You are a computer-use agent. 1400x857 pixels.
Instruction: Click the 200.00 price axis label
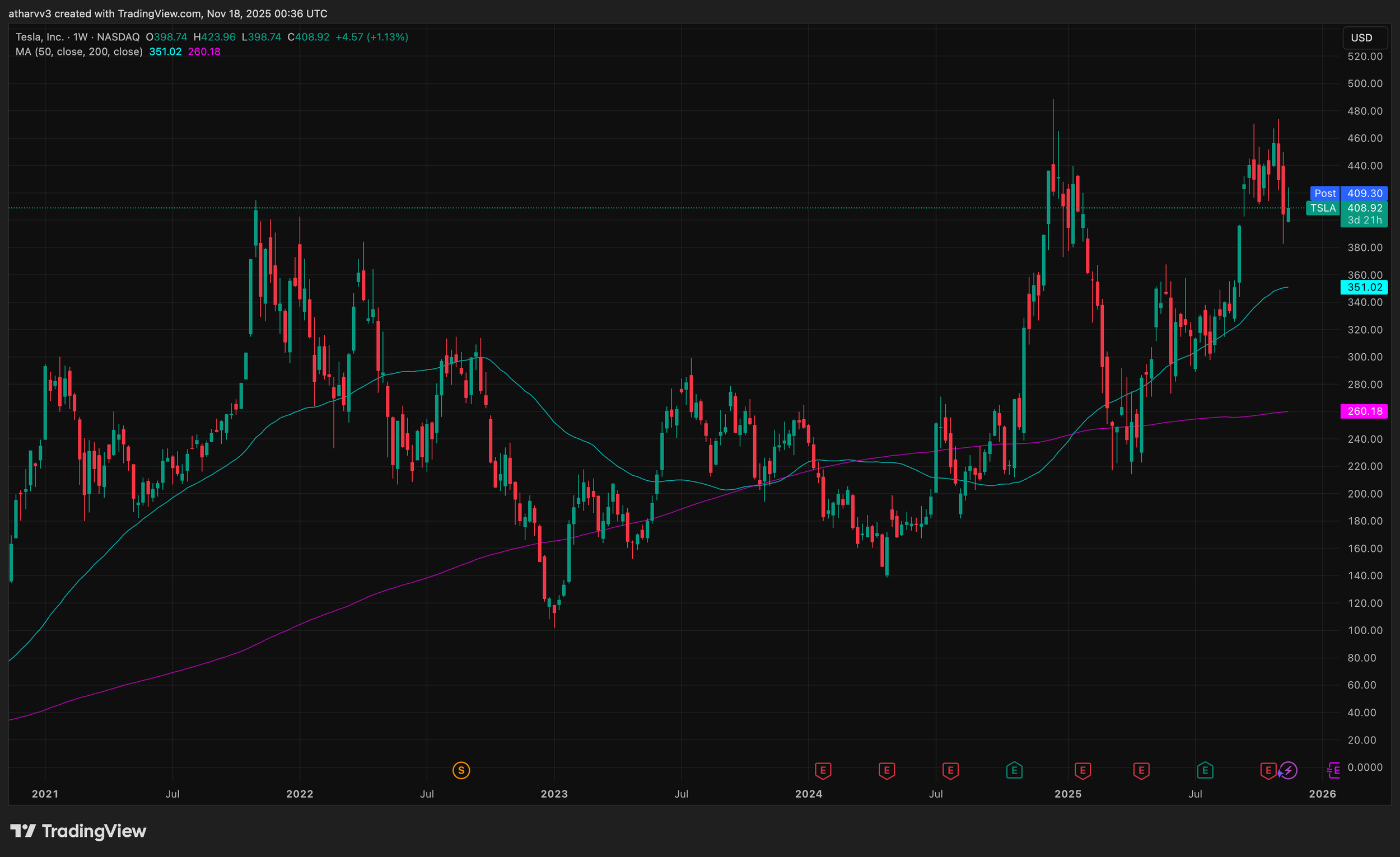click(x=1365, y=494)
